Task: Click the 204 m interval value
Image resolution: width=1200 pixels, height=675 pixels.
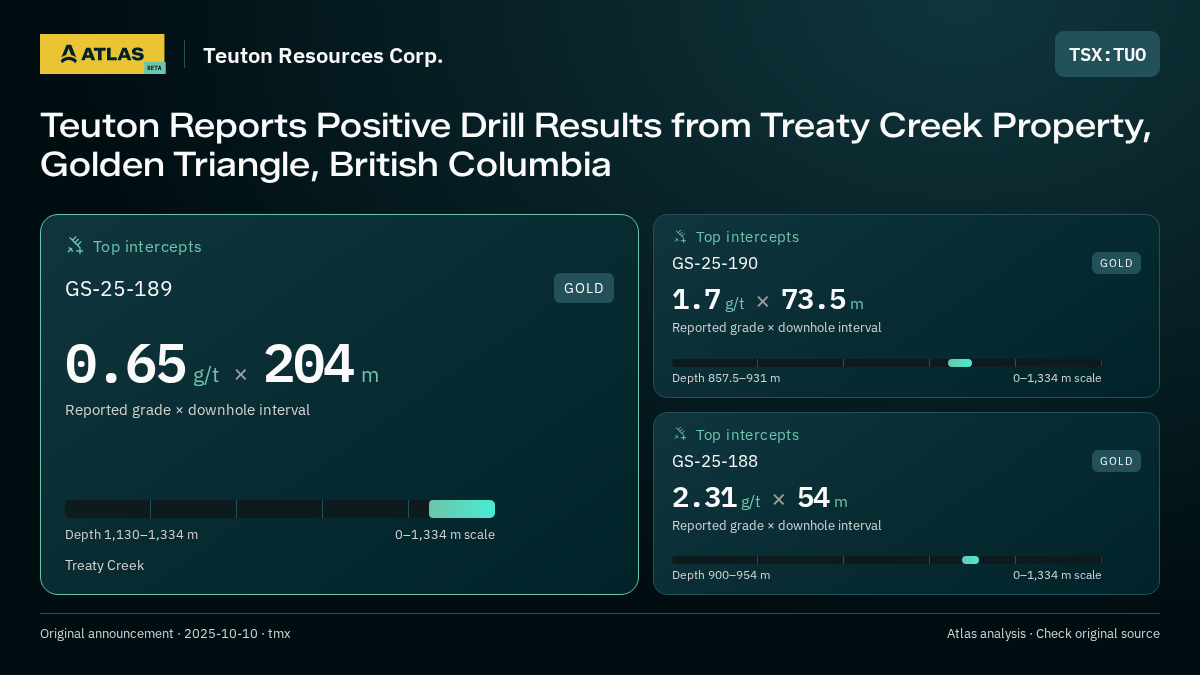Action: pos(321,366)
